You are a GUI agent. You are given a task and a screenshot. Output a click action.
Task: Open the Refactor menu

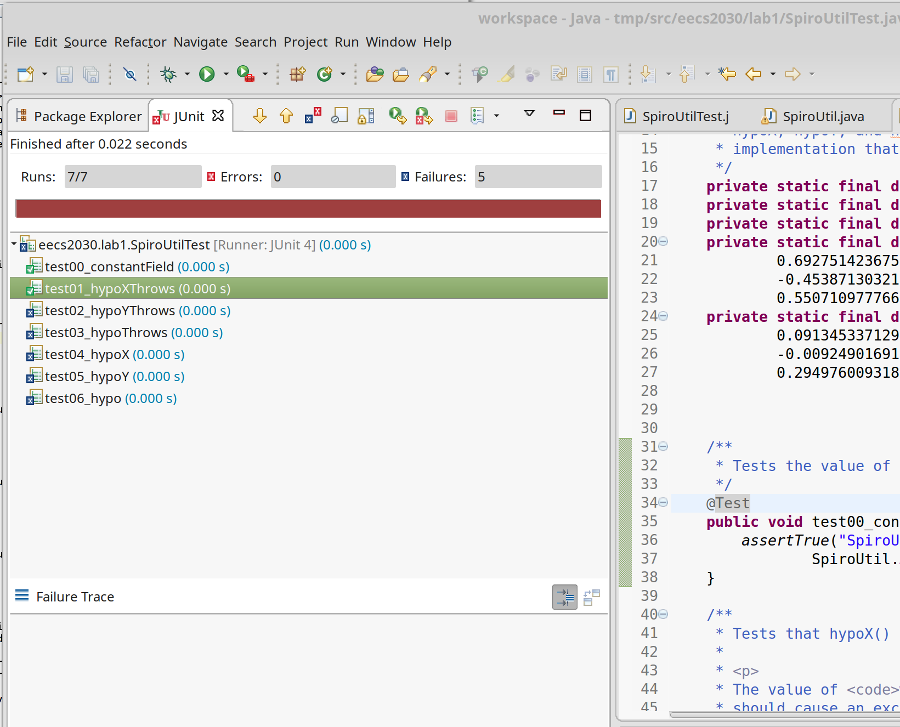coord(140,42)
